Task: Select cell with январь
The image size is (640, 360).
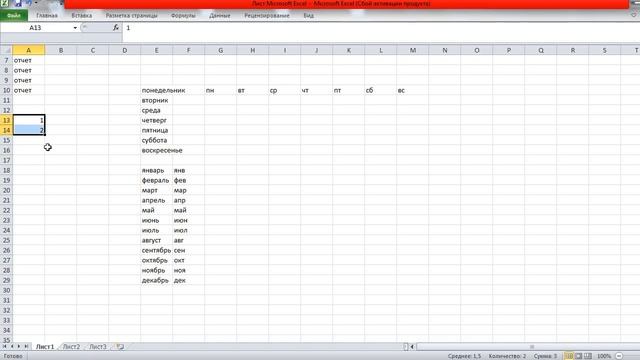Action: [x=156, y=170]
